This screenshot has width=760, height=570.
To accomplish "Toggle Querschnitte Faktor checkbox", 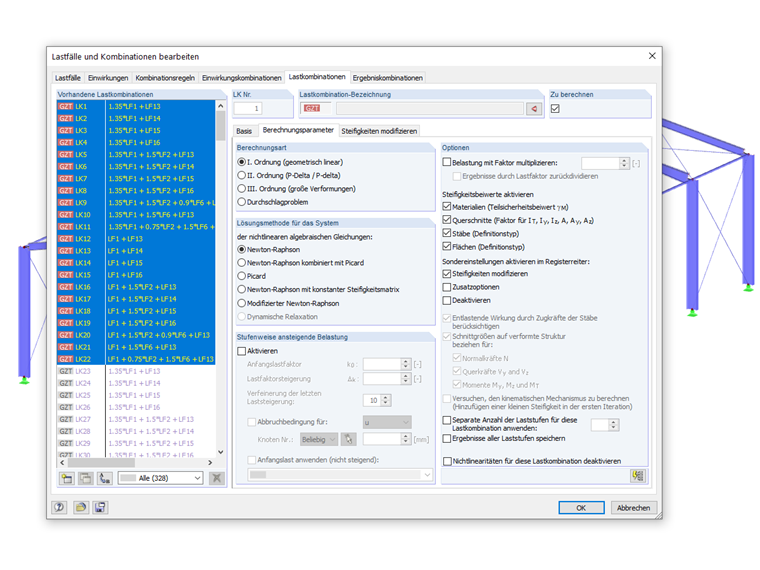I will pos(447,220).
